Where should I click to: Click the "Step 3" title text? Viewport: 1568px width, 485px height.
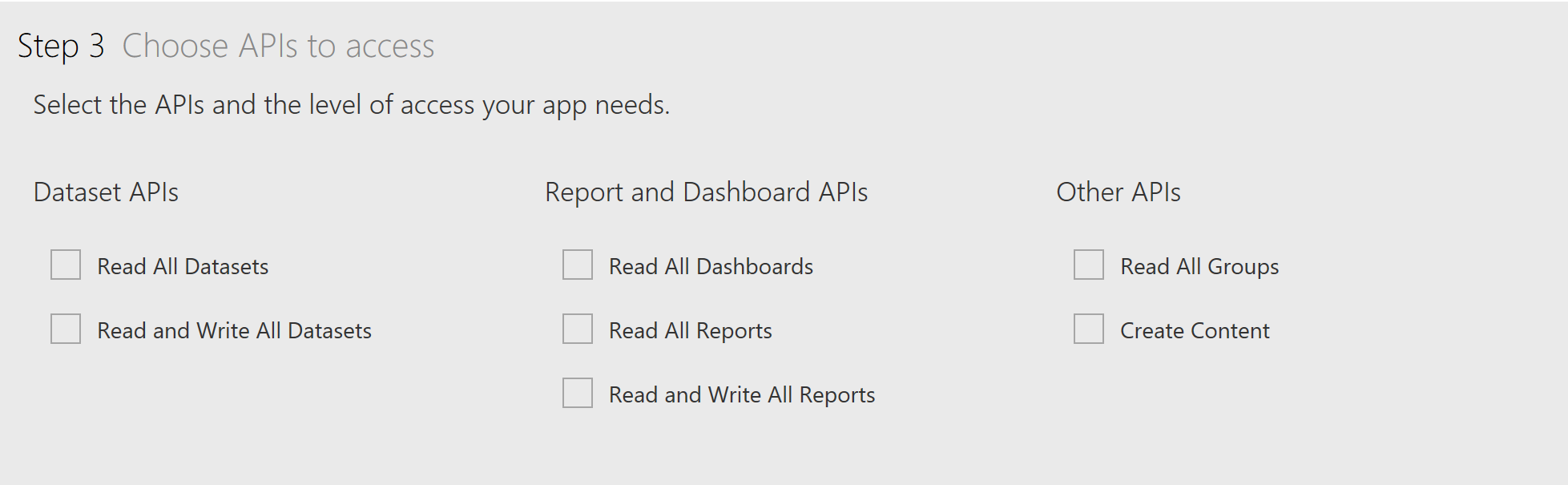[61, 46]
